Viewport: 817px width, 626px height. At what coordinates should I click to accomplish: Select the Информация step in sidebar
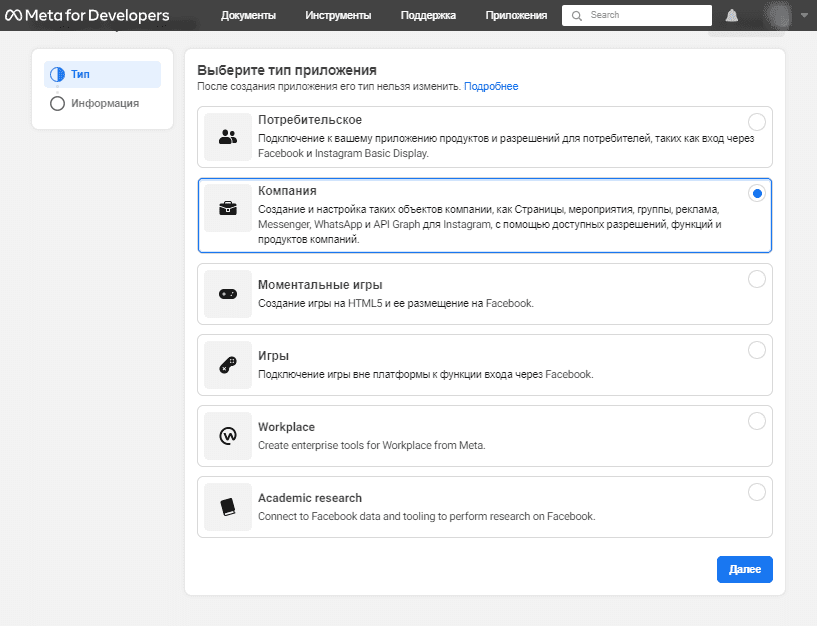point(103,103)
